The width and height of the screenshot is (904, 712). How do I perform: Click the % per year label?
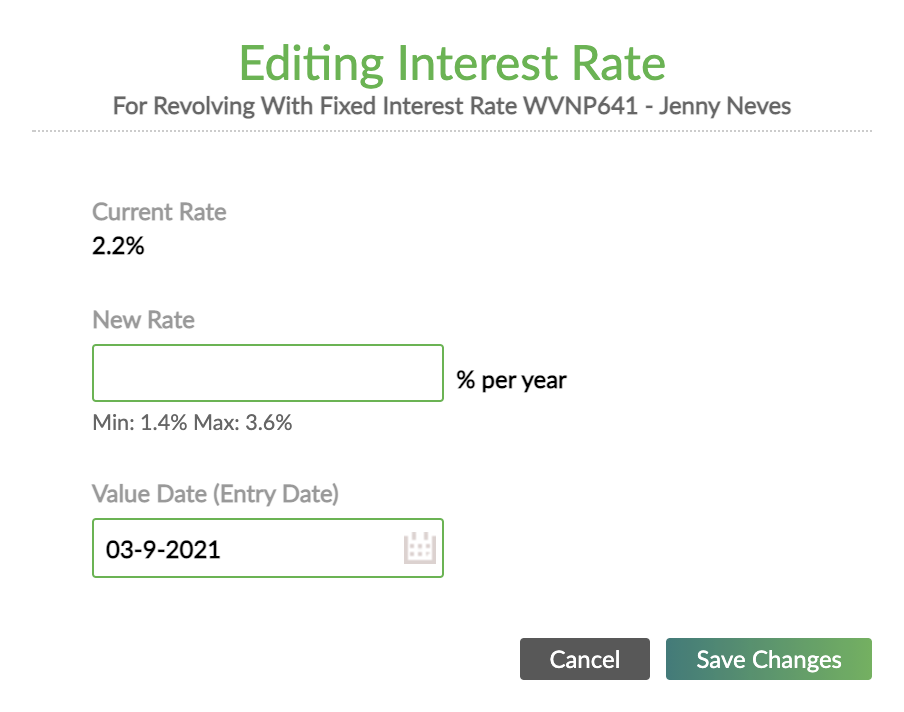(x=511, y=380)
